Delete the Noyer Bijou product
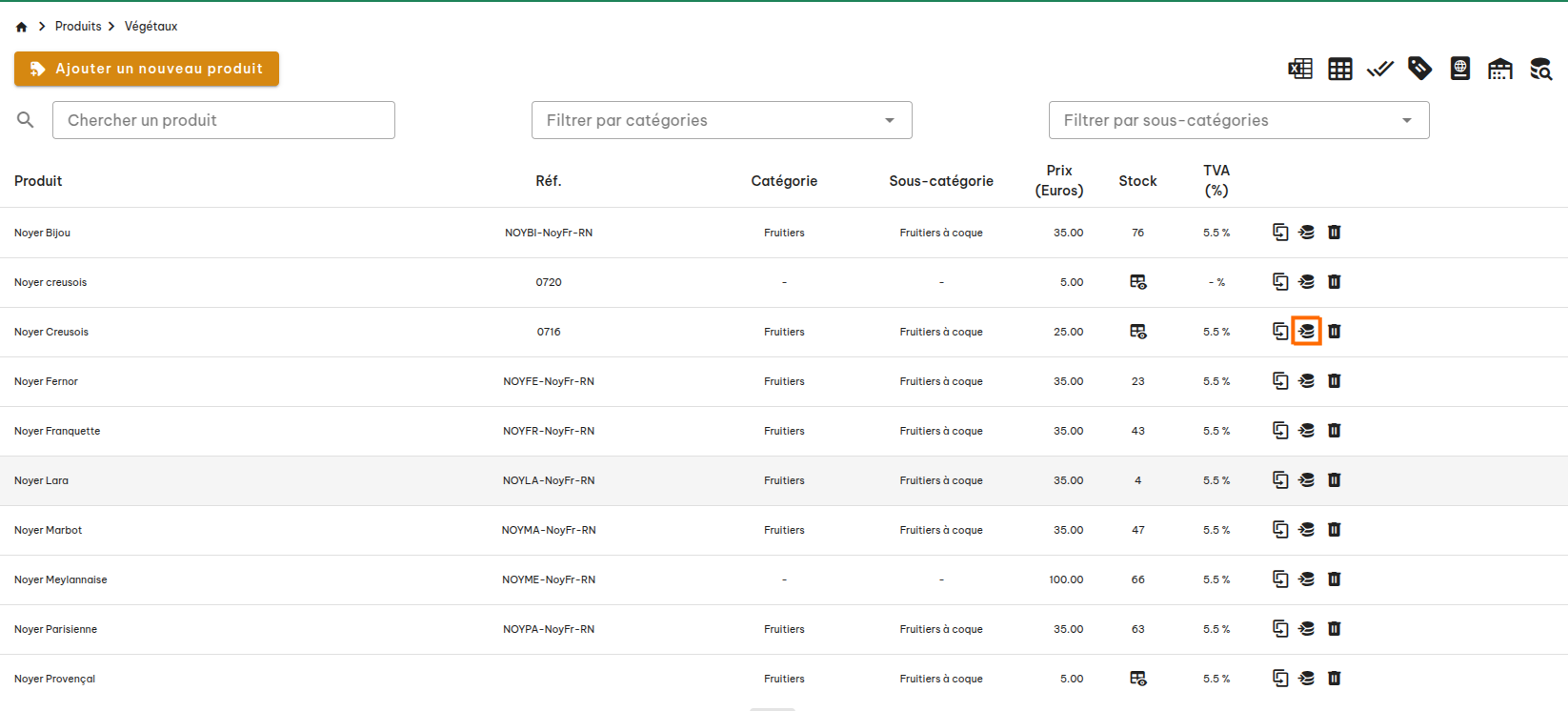 click(1335, 233)
